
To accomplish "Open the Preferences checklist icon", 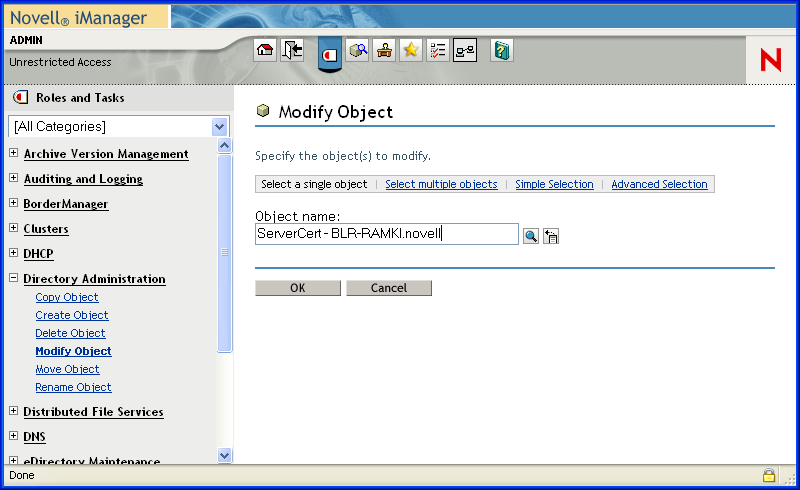I will pyautogui.click(x=438, y=50).
